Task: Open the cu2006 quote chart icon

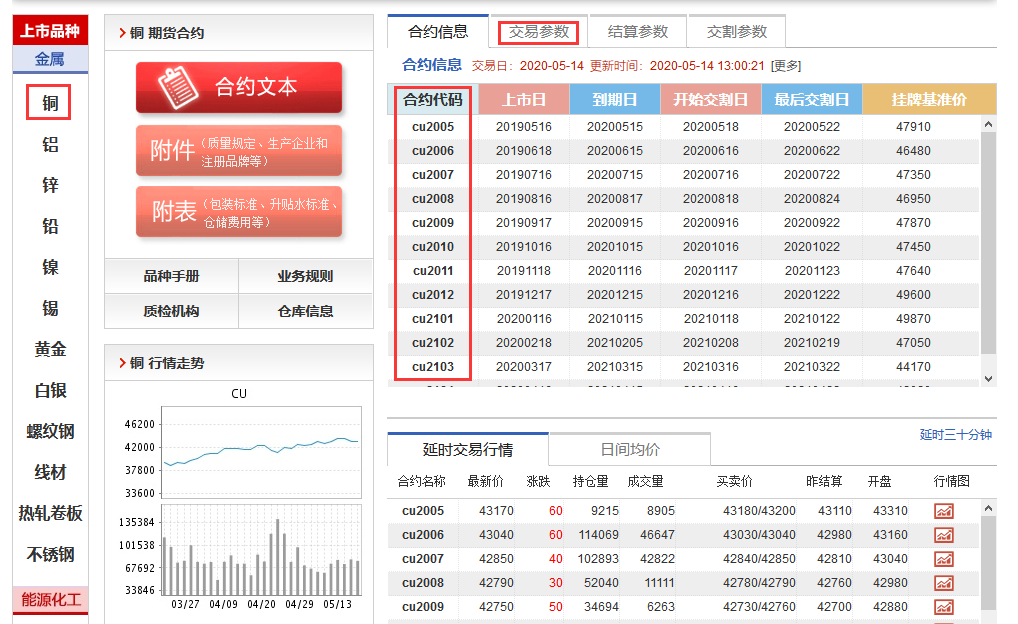Action: (943, 535)
